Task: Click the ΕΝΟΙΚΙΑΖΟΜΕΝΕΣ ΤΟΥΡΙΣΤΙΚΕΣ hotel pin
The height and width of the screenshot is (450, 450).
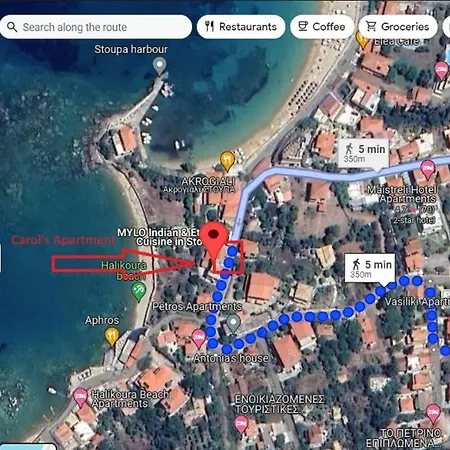Action: [x=241, y=425]
